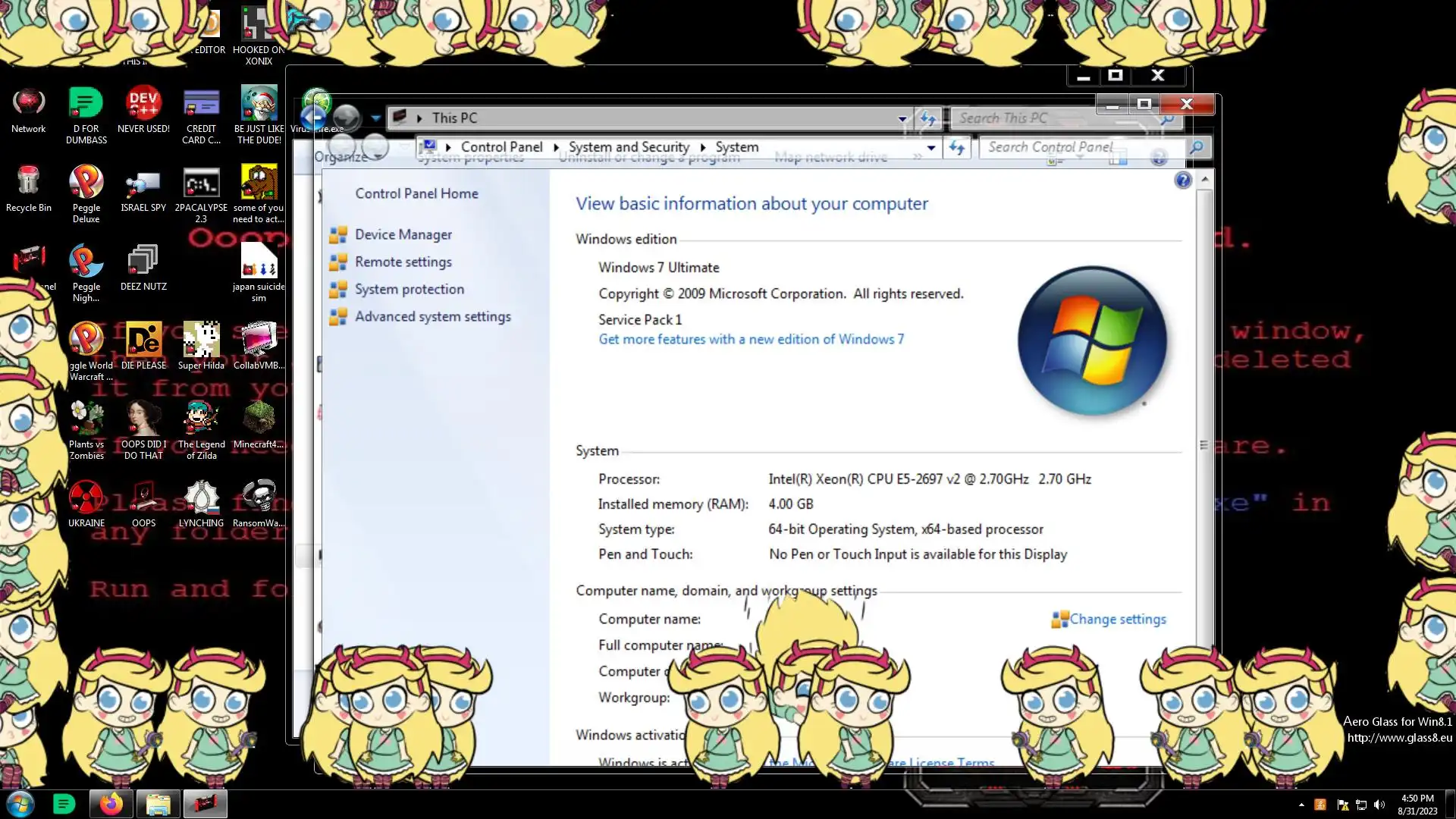The width and height of the screenshot is (1456, 819).
Task: Click the Firefox taskbar icon
Action: [111, 804]
